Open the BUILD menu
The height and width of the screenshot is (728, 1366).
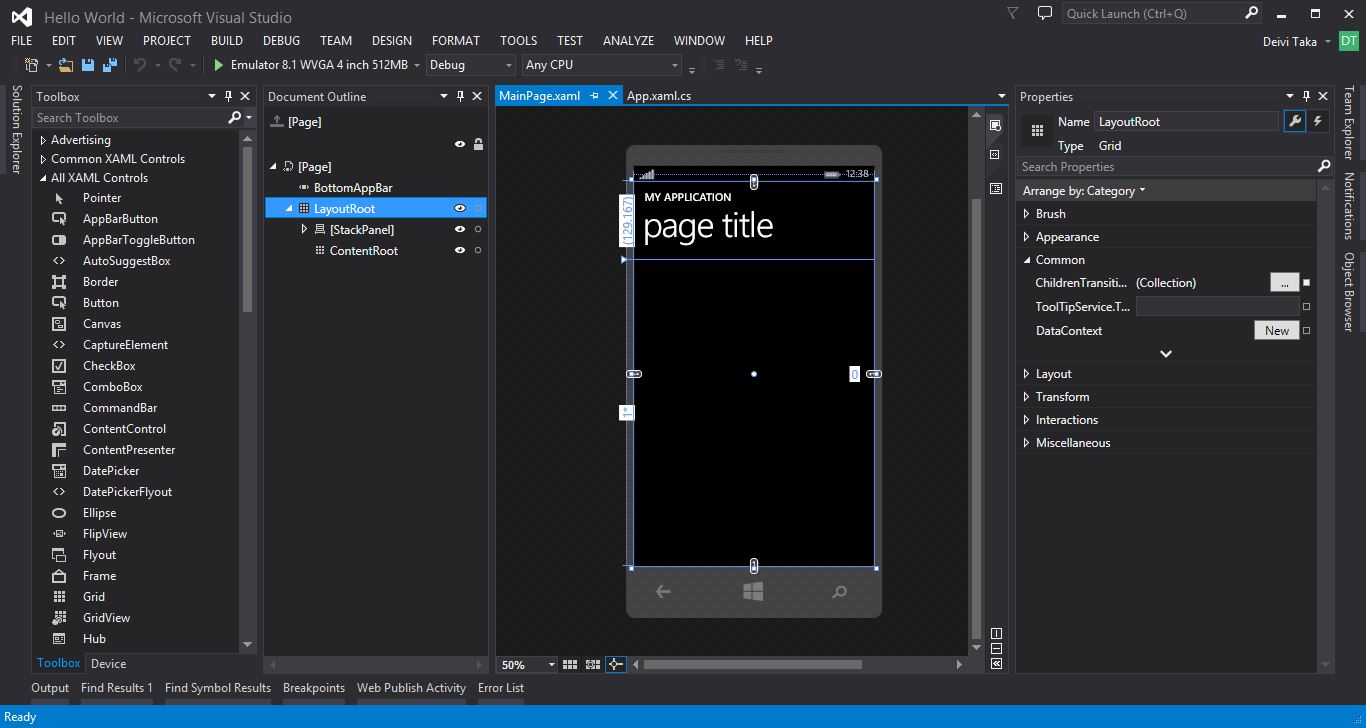226,41
